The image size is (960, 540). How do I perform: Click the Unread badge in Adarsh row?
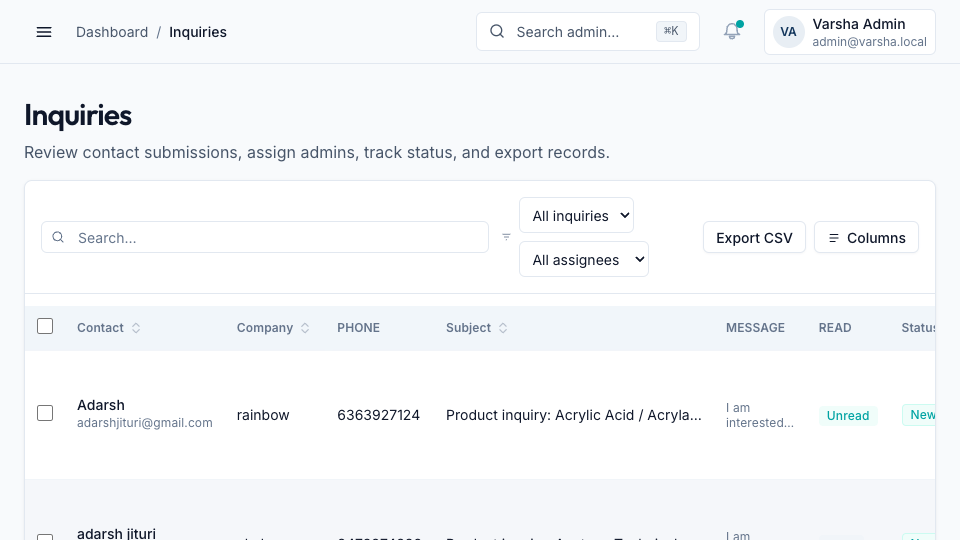tap(848, 416)
